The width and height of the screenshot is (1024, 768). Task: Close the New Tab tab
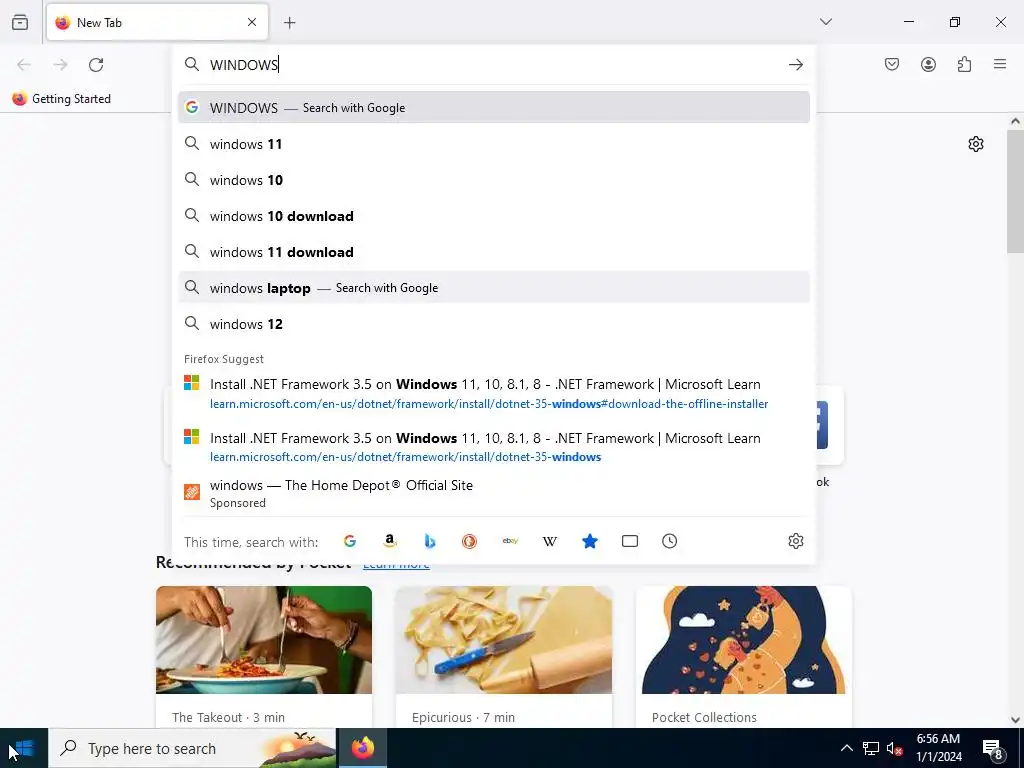[x=252, y=22]
